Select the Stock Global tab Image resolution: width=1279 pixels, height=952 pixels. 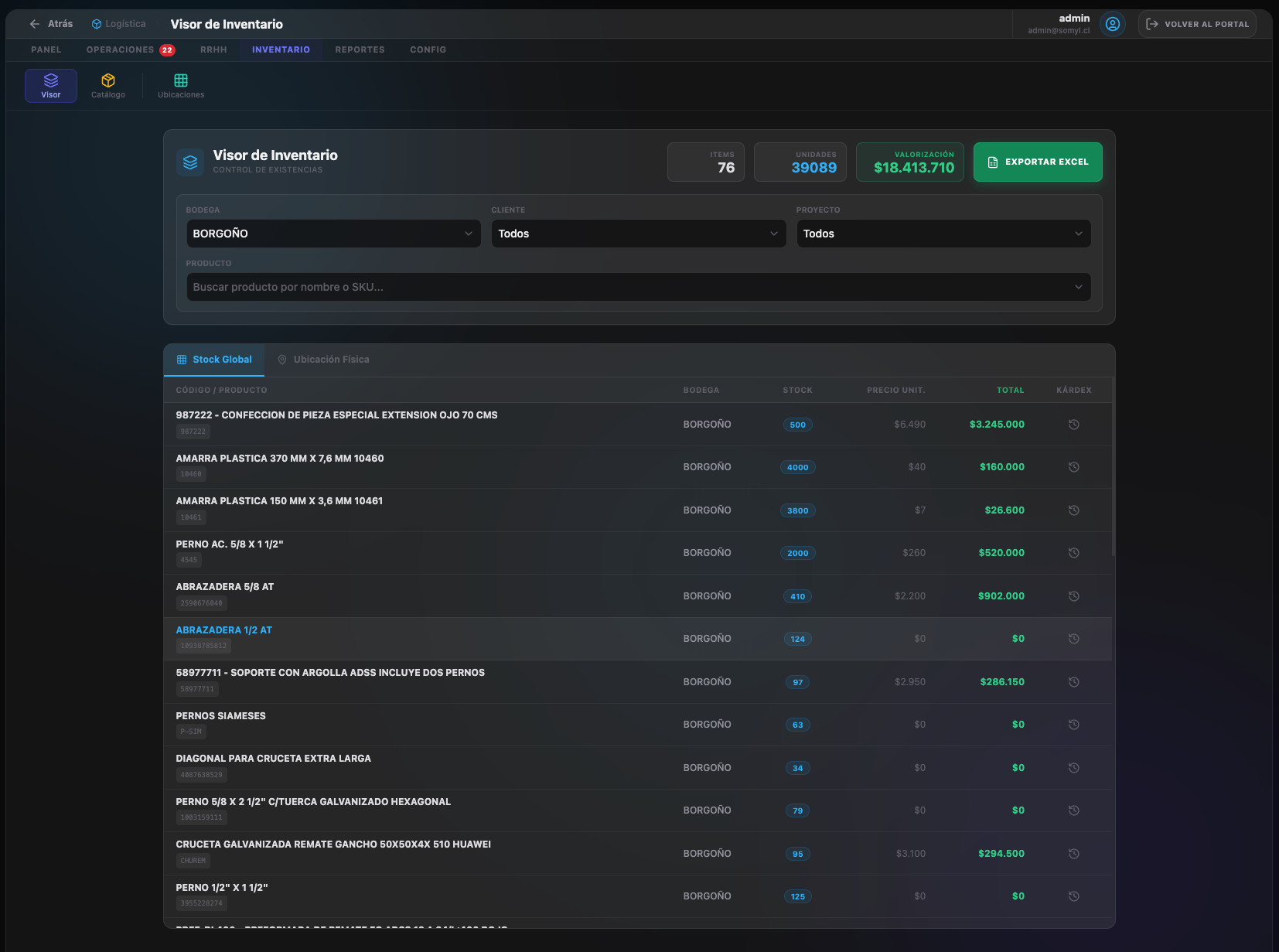214,360
